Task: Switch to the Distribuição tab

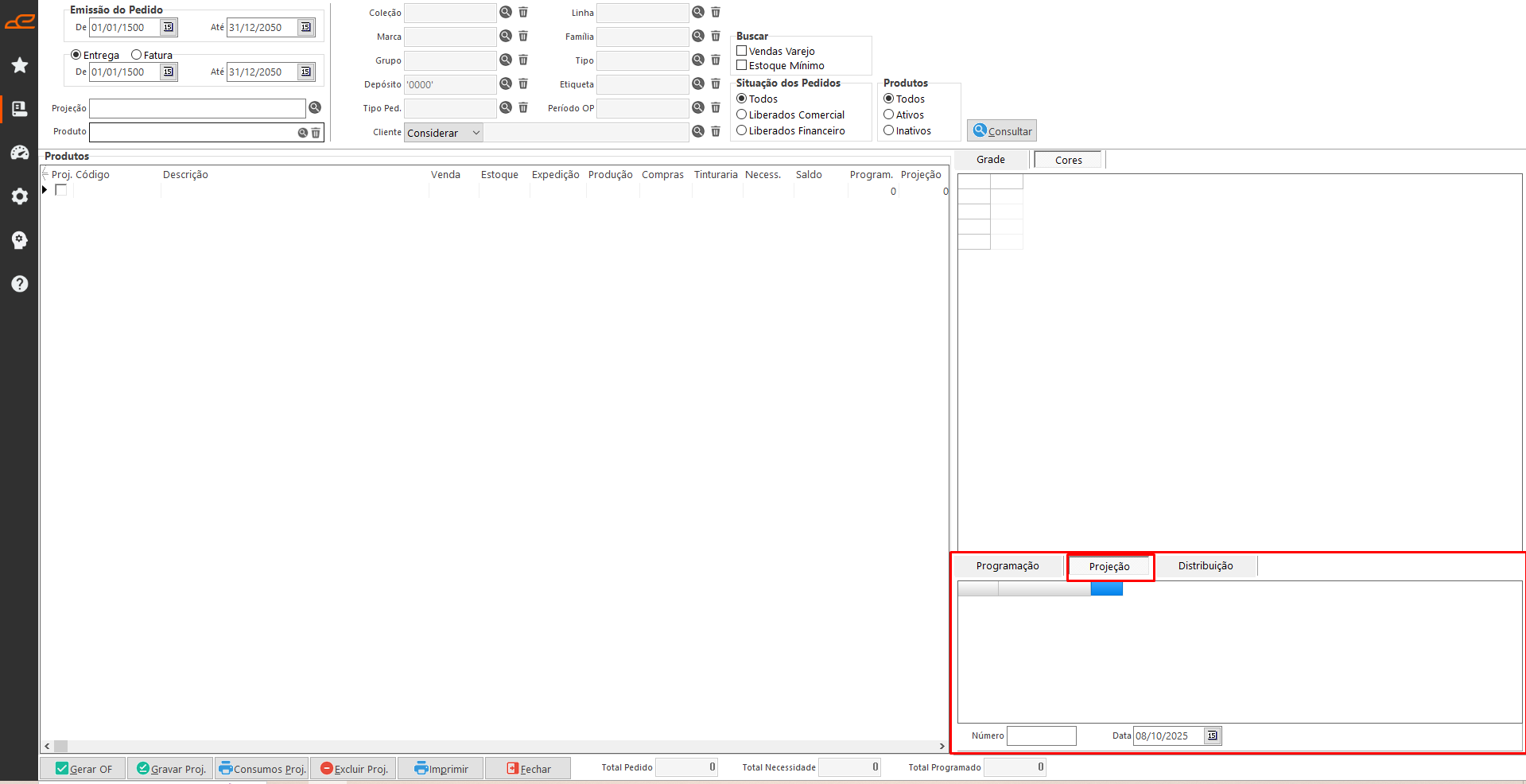Action: coord(1205,566)
